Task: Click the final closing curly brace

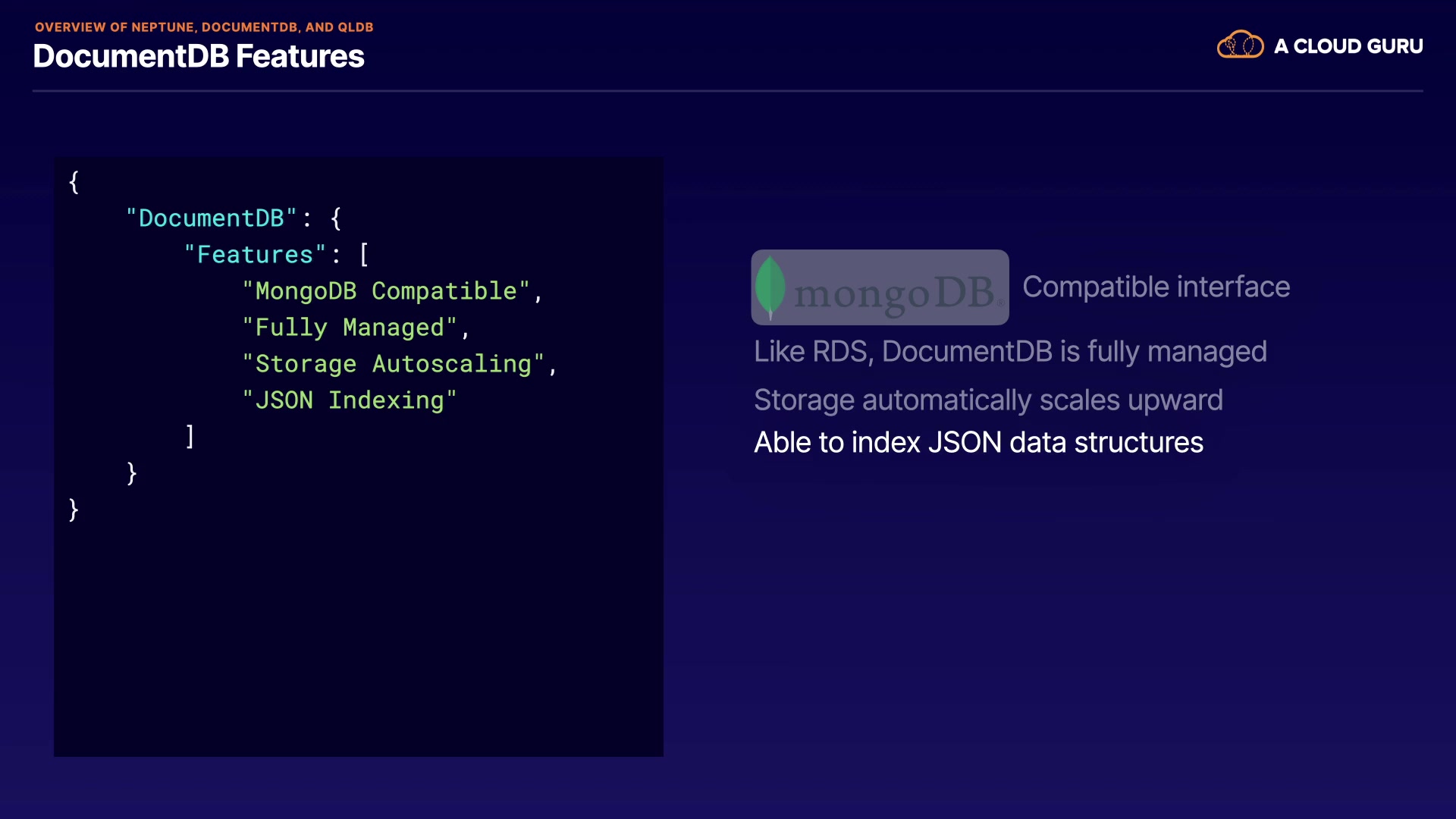Action: tap(74, 510)
